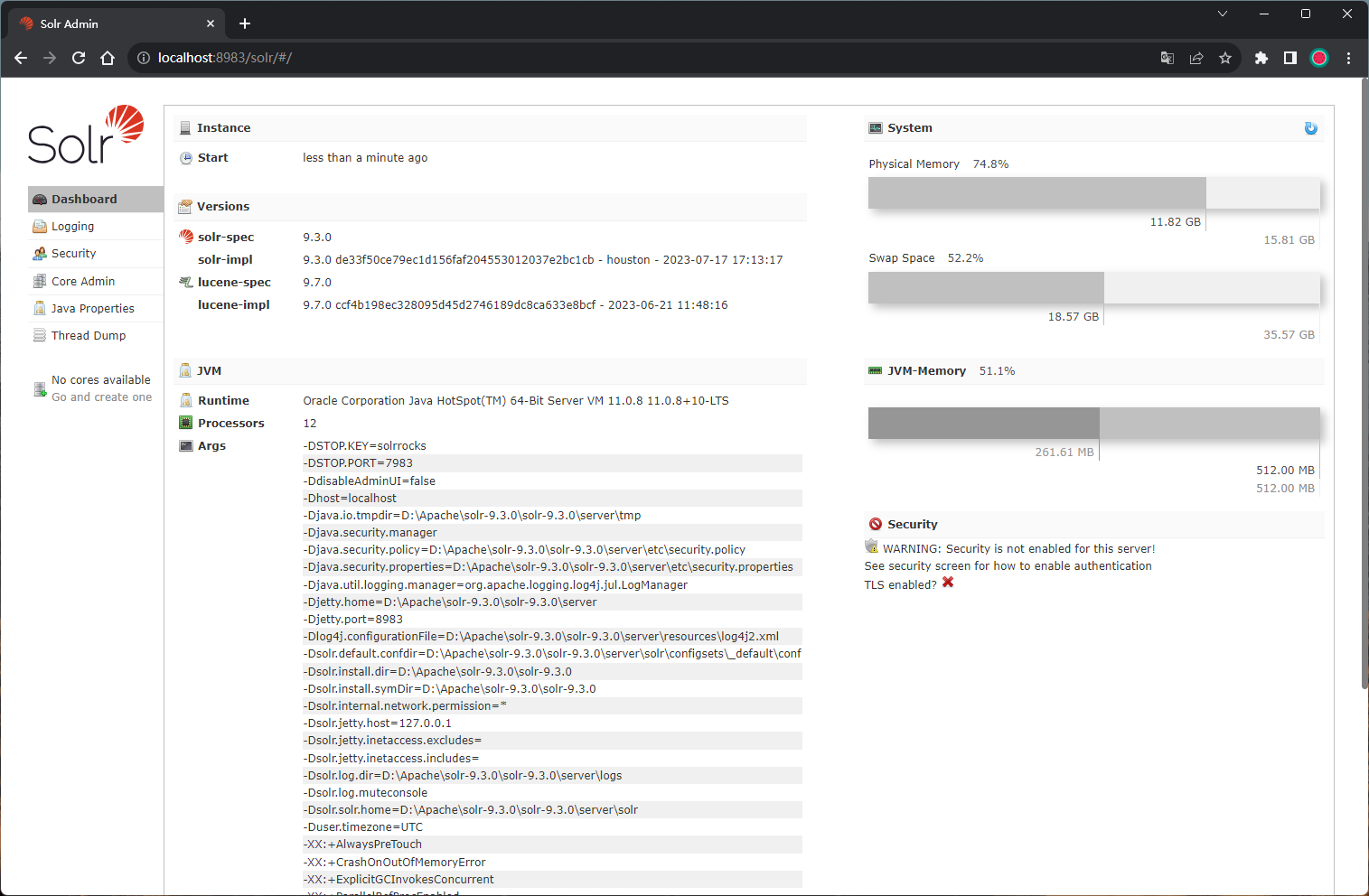The width and height of the screenshot is (1369, 896).
Task: Click the Runtime icon
Action: pos(186,400)
